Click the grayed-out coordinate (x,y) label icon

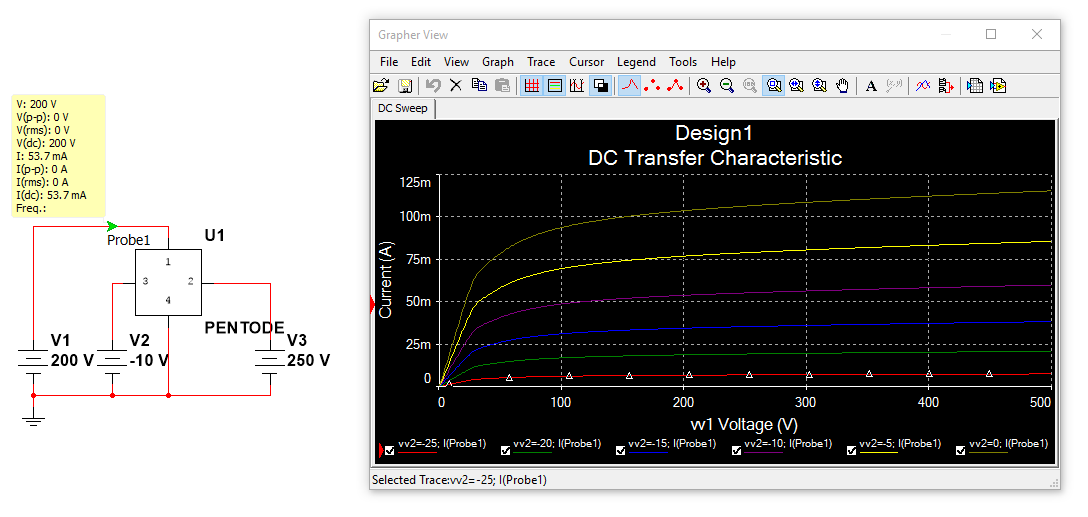pos(894,86)
